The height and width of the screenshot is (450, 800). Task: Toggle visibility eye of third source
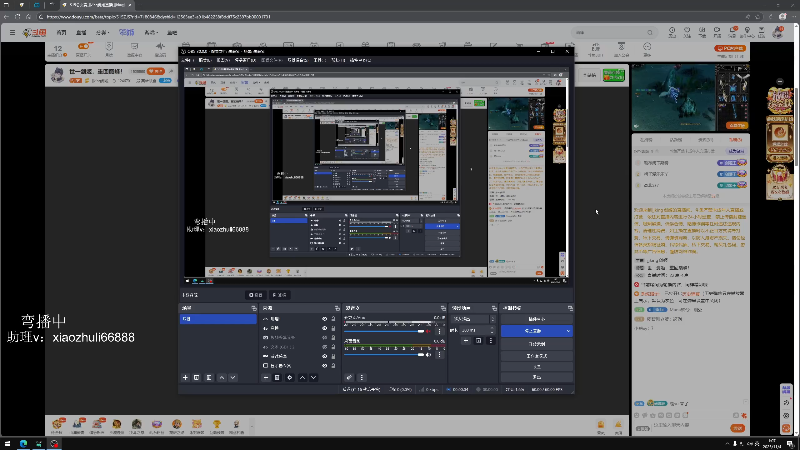point(324,337)
